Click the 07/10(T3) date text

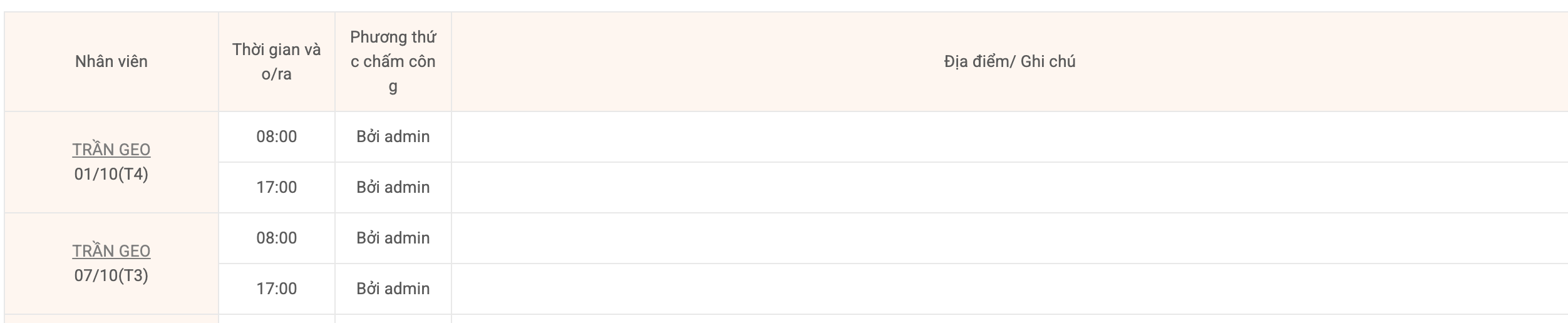click(111, 275)
